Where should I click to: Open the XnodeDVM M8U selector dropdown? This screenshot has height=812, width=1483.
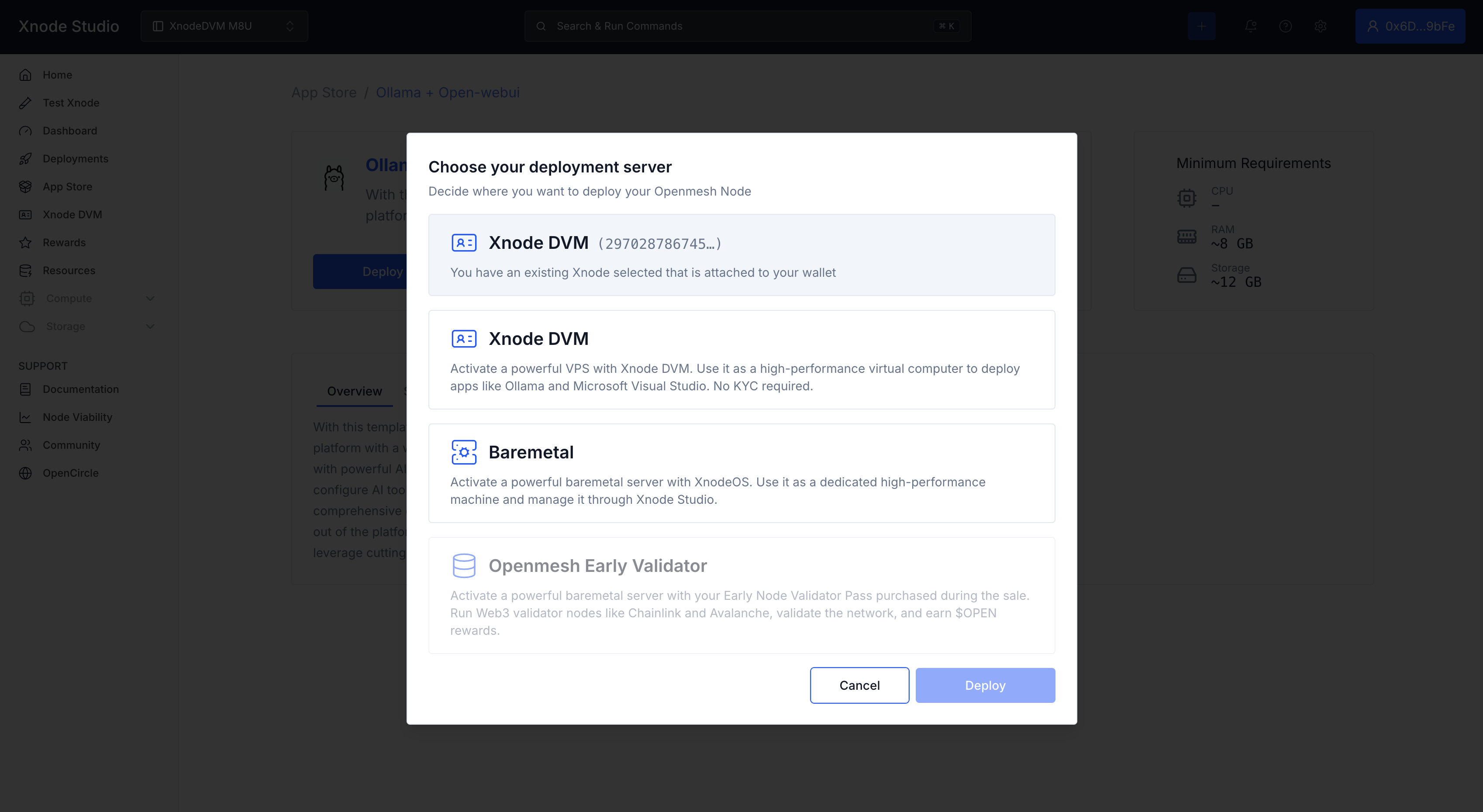pos(224,26)
